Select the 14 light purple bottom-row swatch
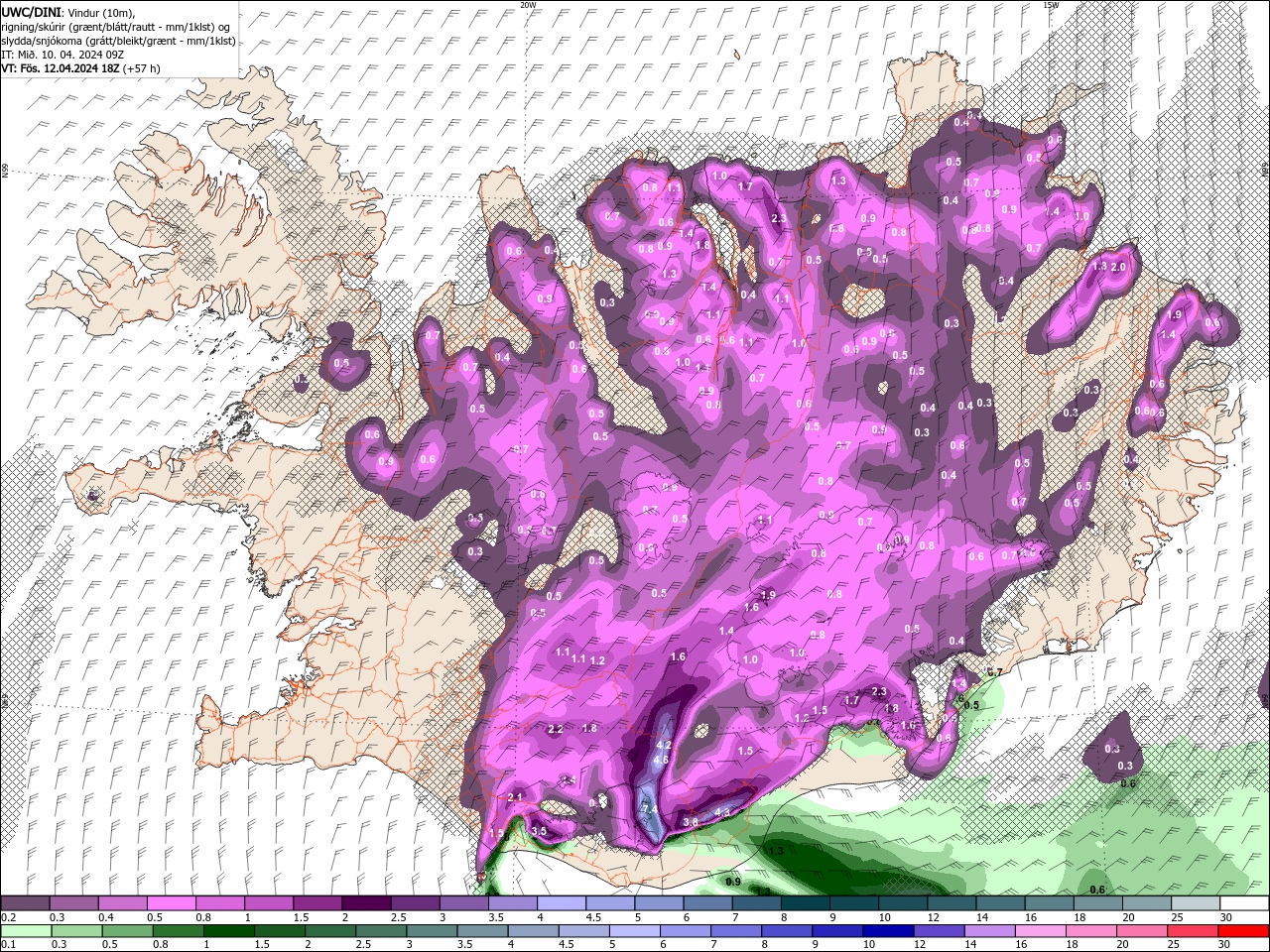 989,931
